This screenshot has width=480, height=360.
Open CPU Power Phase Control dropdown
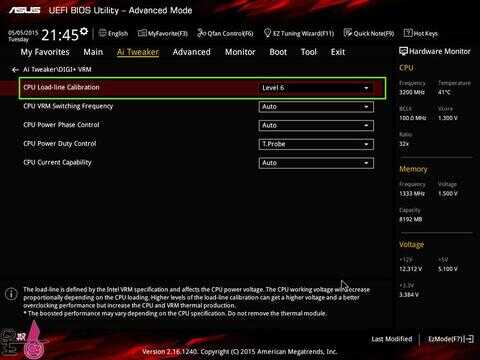coord(316,125)
